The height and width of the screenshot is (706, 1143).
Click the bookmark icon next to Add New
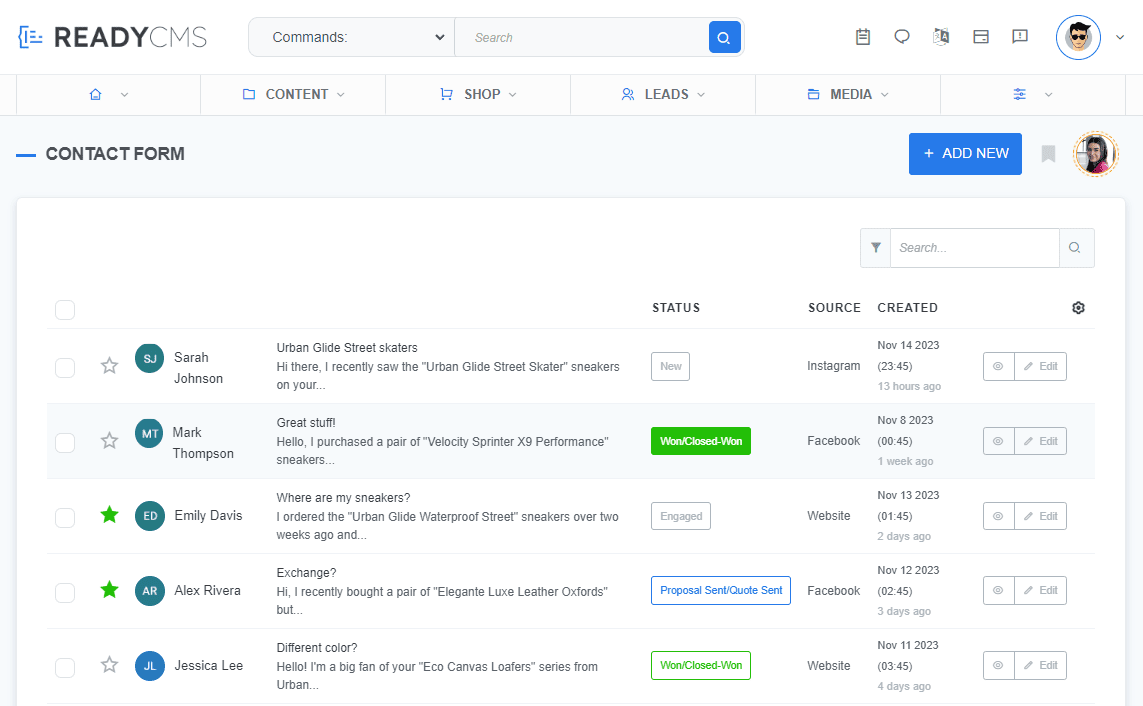coord(1048,154)
